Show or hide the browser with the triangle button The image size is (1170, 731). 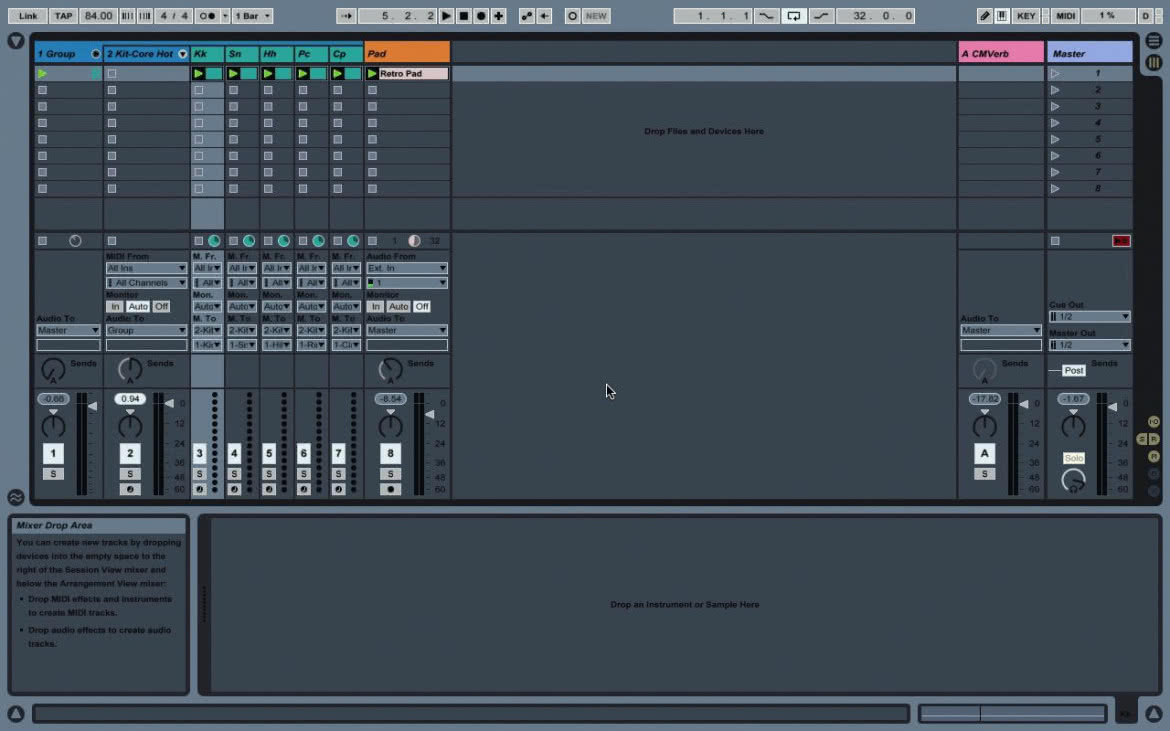tap(16, 41)
